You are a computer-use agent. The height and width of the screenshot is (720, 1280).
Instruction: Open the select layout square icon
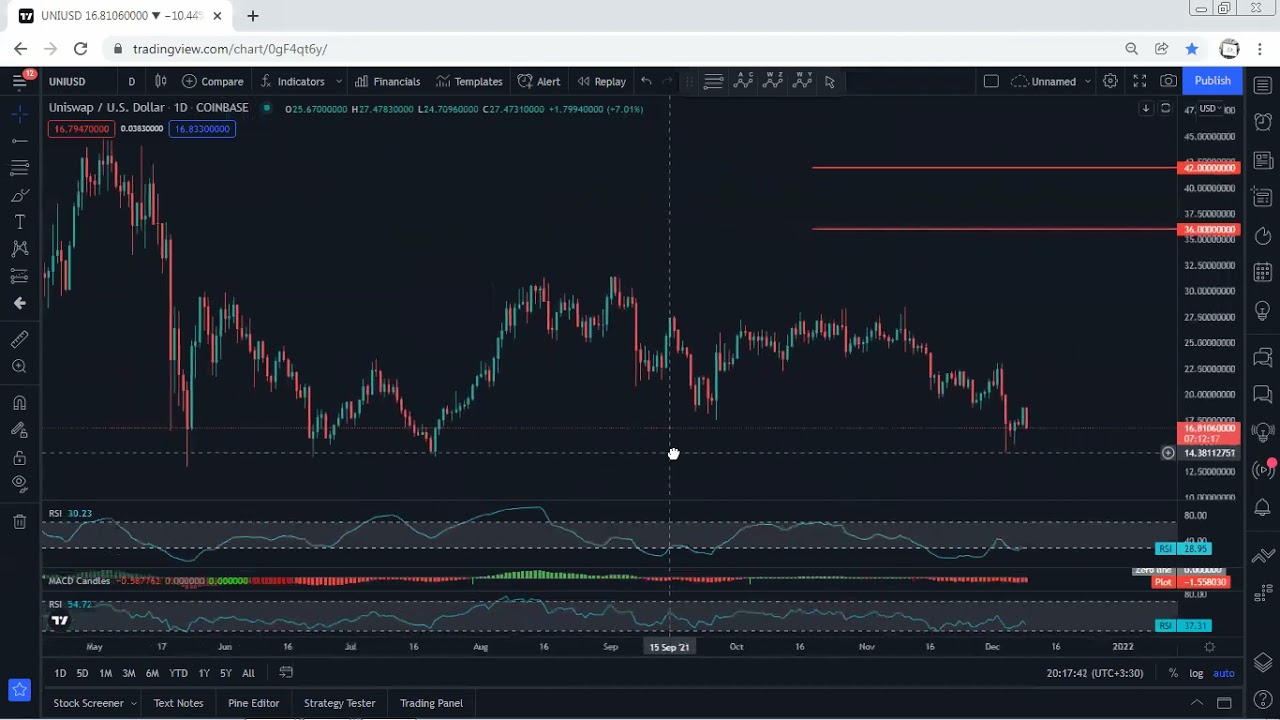click(991, 81)
